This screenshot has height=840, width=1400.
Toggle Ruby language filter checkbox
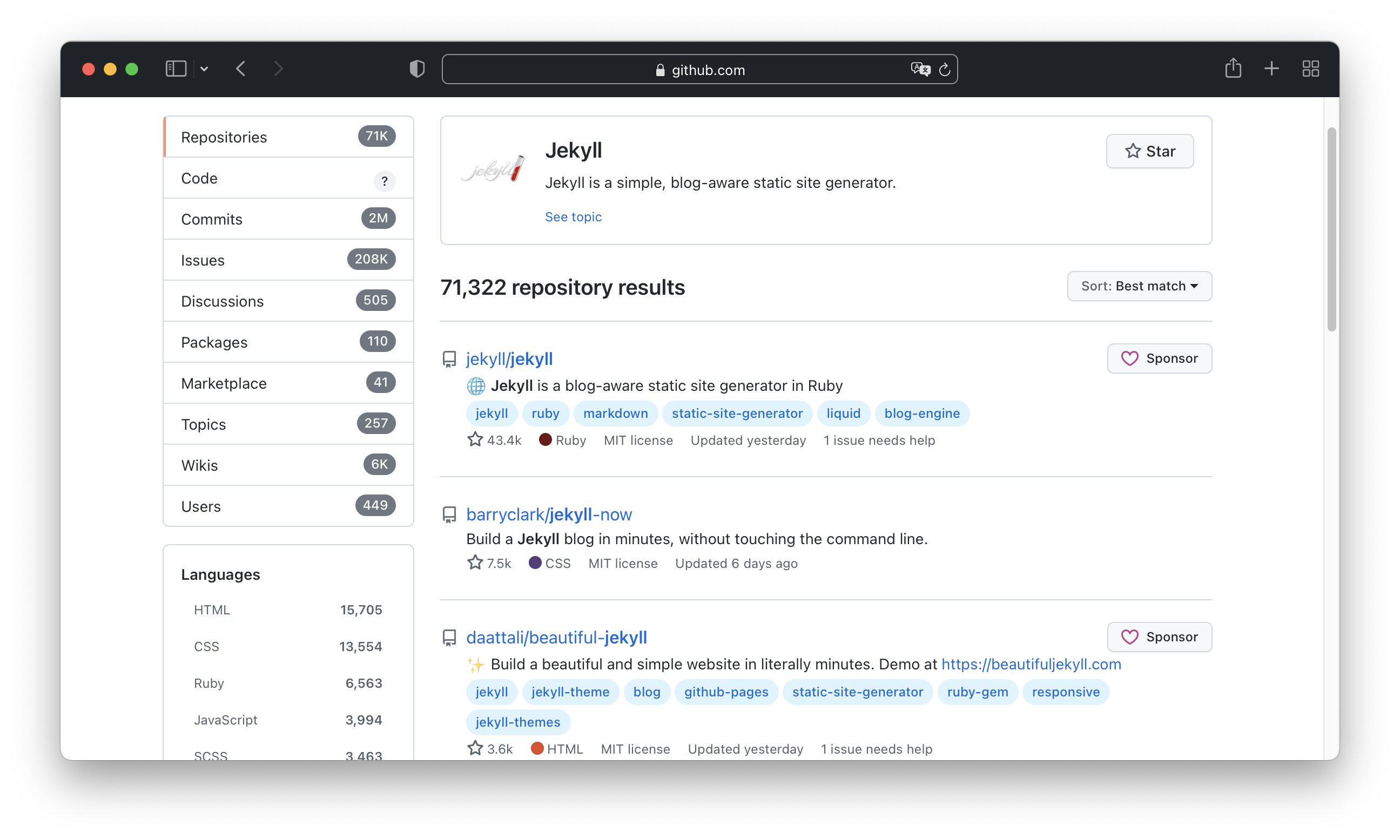click(x=208, y=683)
